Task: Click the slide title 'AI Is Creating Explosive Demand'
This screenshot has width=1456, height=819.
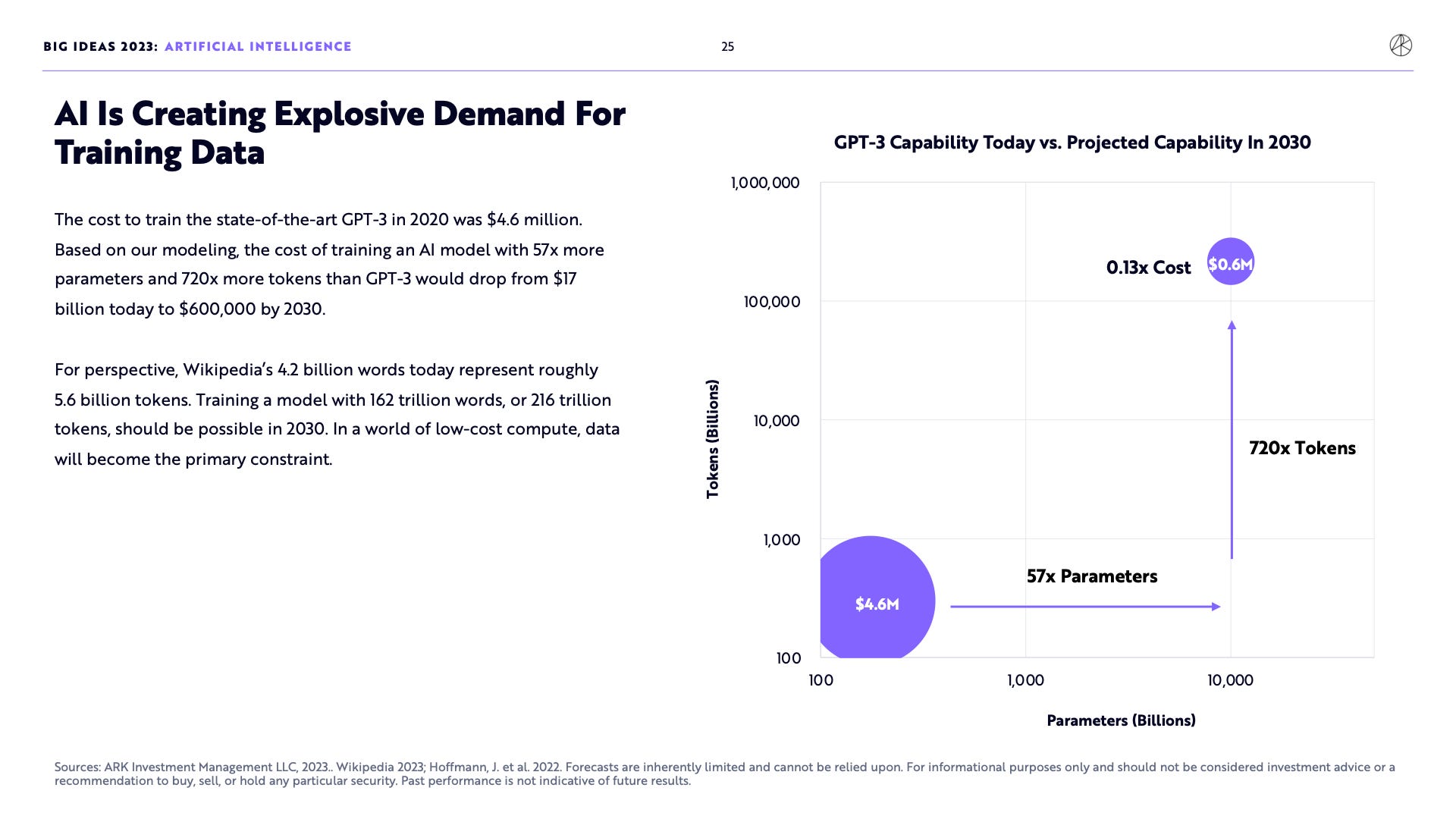Action: point(340,133)
